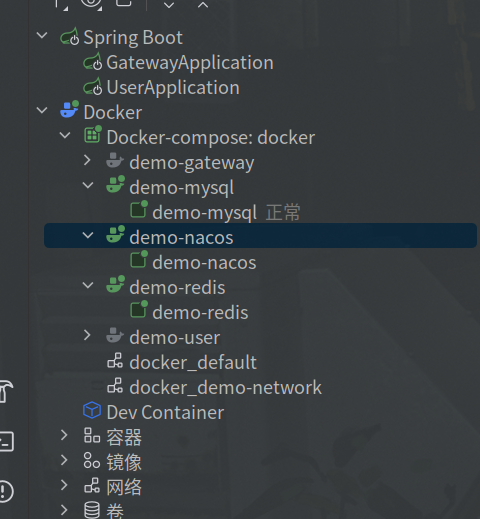
Task: Click the demo-redis container icon
Action: (x=139, y=309)
